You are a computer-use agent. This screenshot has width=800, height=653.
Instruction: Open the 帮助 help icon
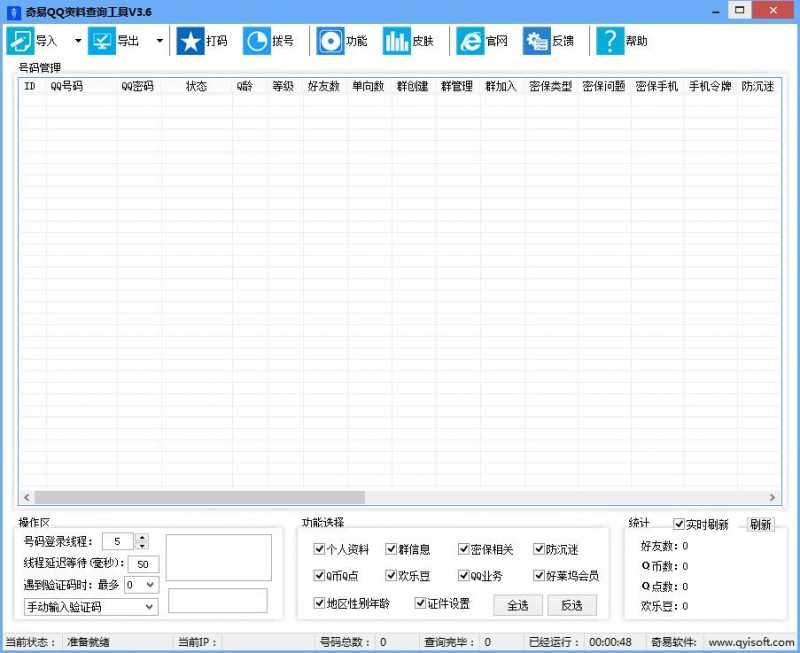pyautogui.click(x=610, y=40)
